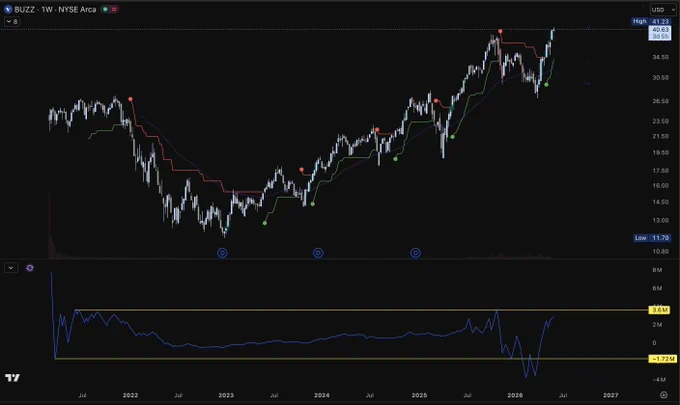Click the 8M value on indicator scale
Viewport: 680px width, 405px height.
point(657,270)
